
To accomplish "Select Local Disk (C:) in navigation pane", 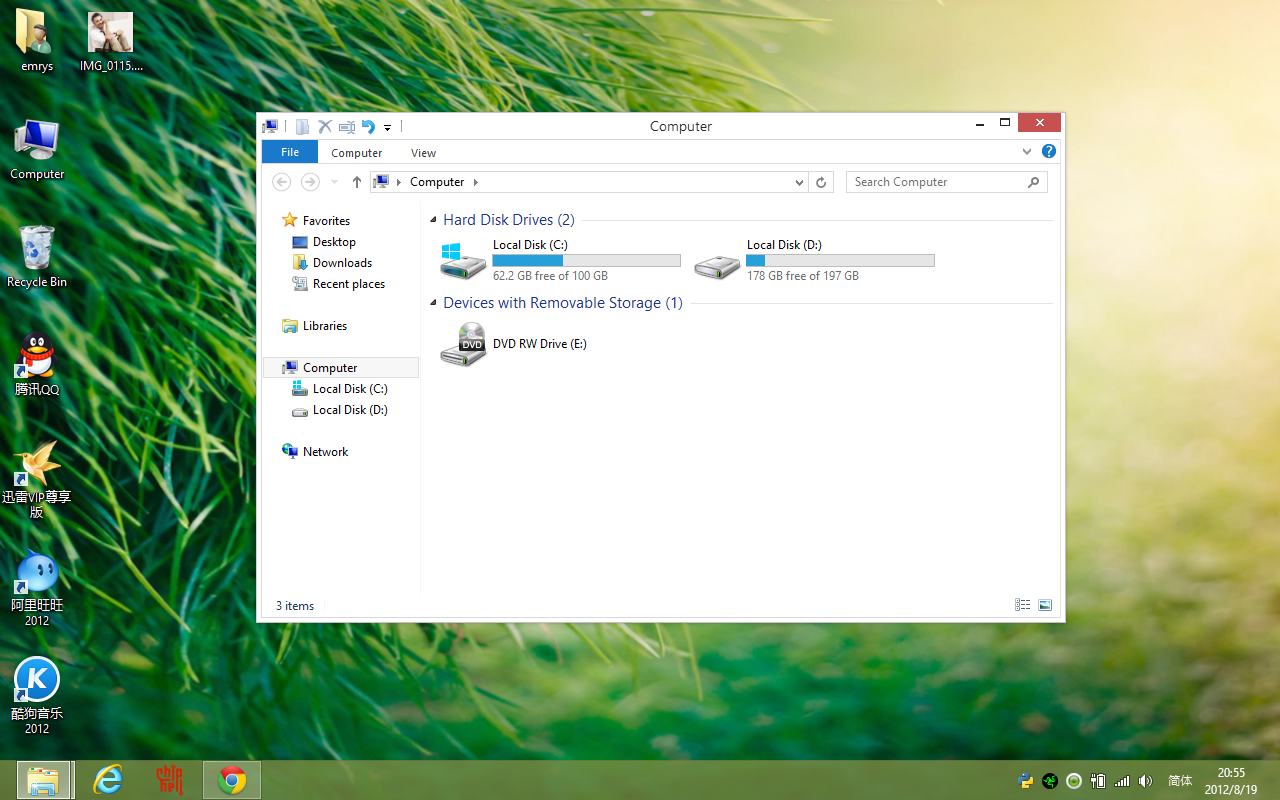I will pyautogui.click(x=340, y=389).
